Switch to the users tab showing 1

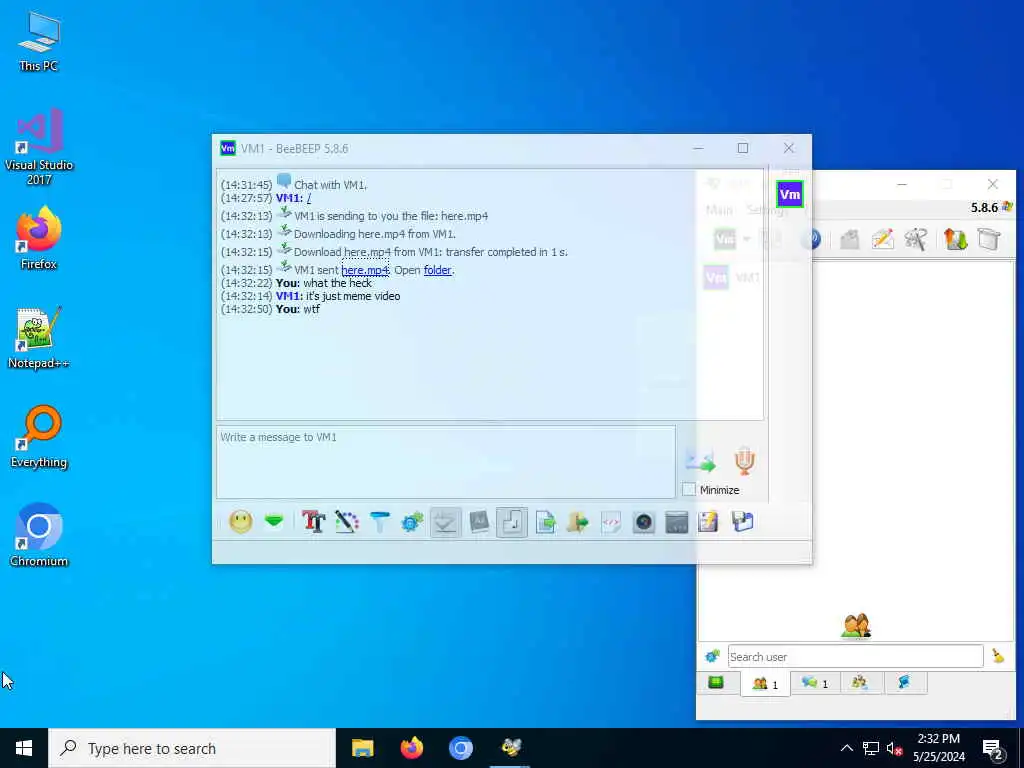[x=765, y=684]
